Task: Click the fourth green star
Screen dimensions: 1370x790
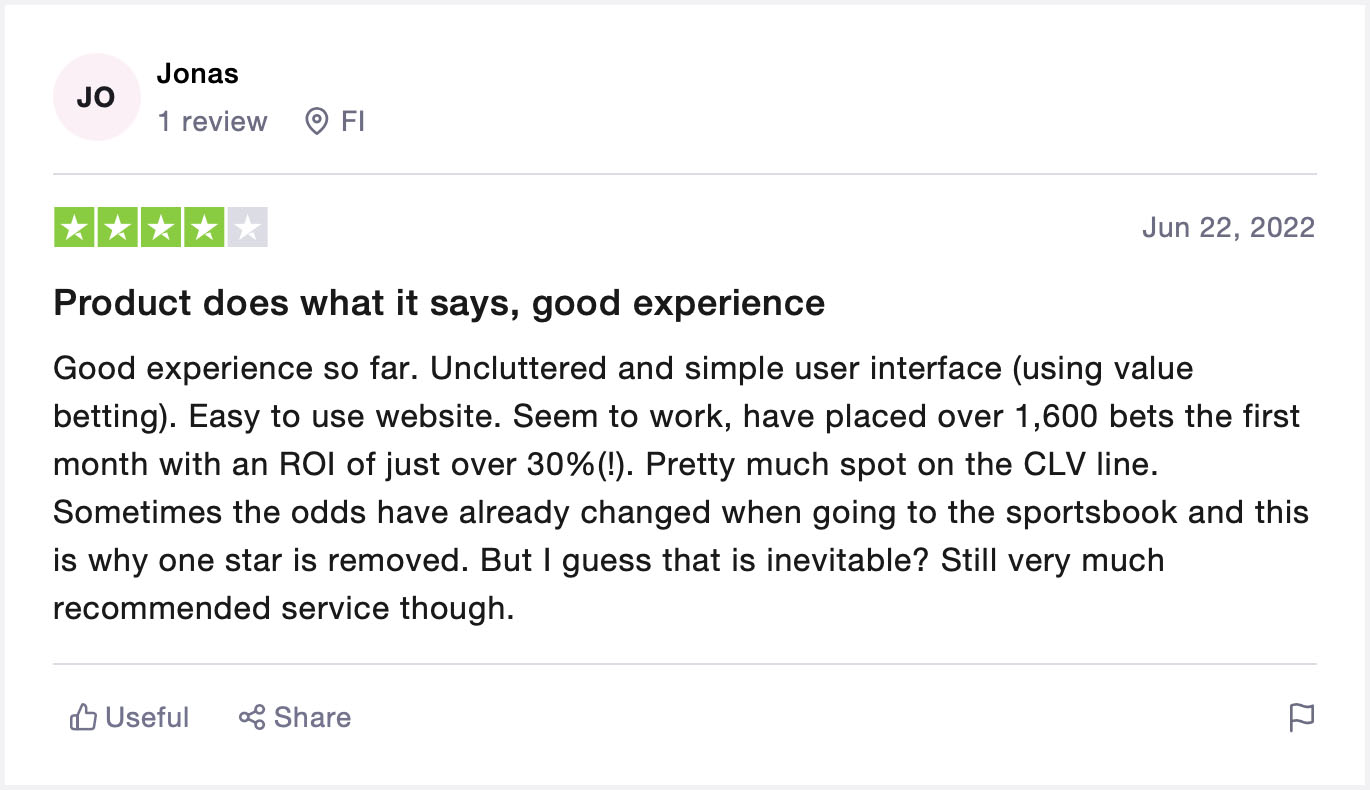Action: pyautogui.click(x=204, y=228)
